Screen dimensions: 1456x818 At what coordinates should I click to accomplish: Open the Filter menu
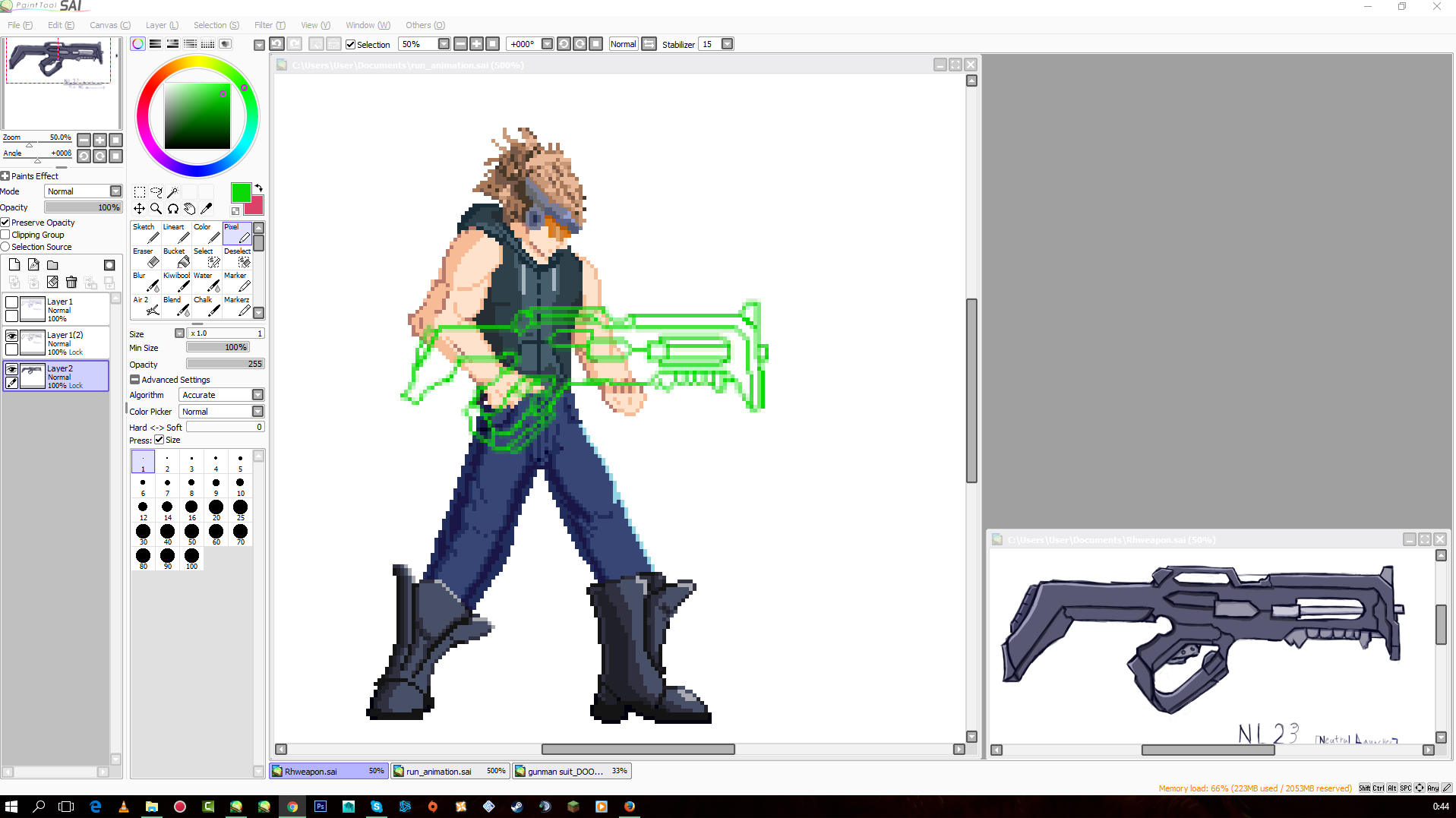pos(270,25)
